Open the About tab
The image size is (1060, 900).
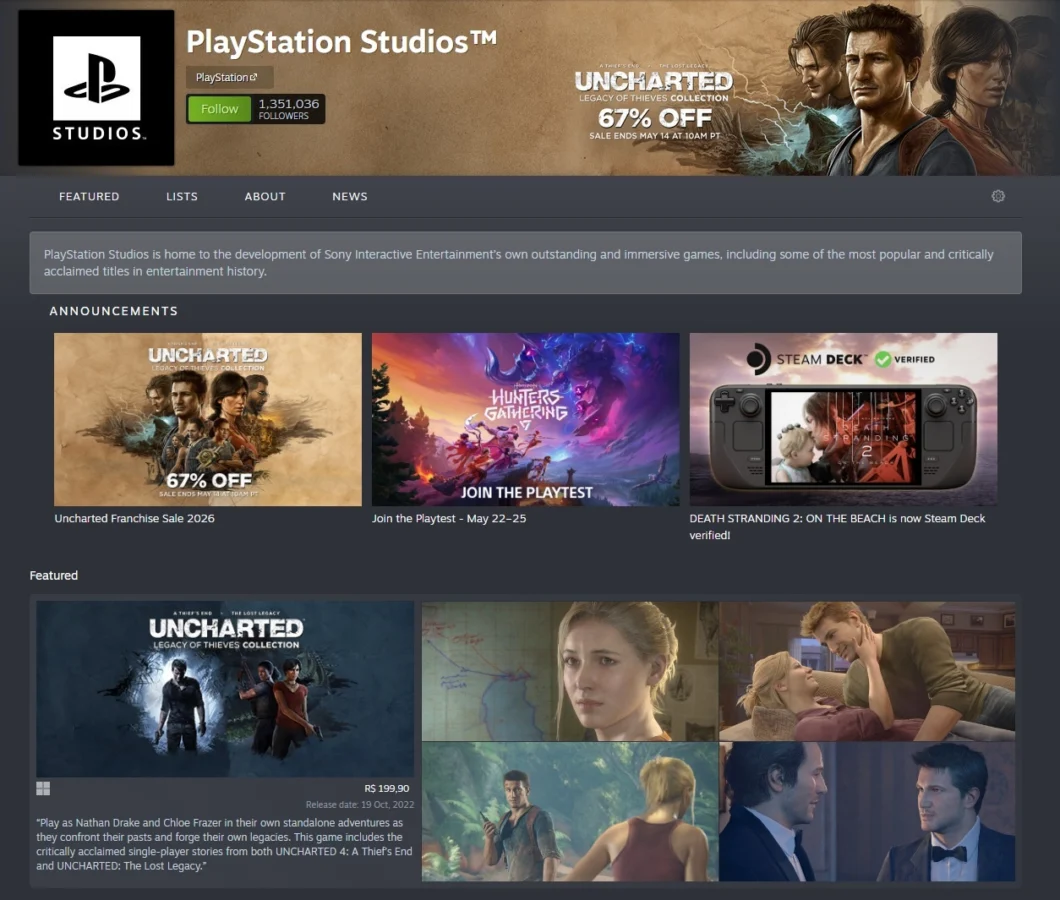(x=265, y=196)
